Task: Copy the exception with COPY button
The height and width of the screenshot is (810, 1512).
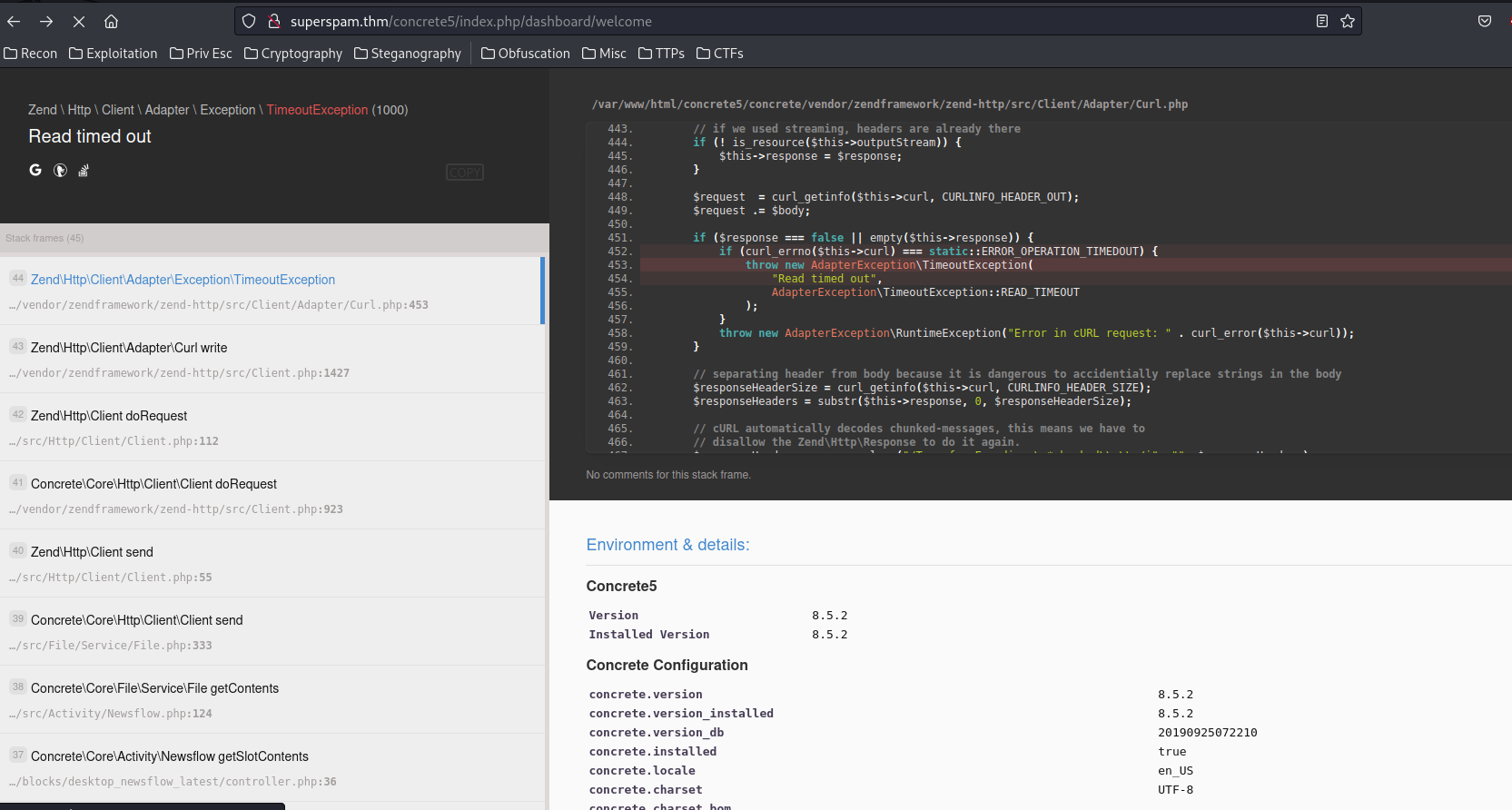Action: 464,173
